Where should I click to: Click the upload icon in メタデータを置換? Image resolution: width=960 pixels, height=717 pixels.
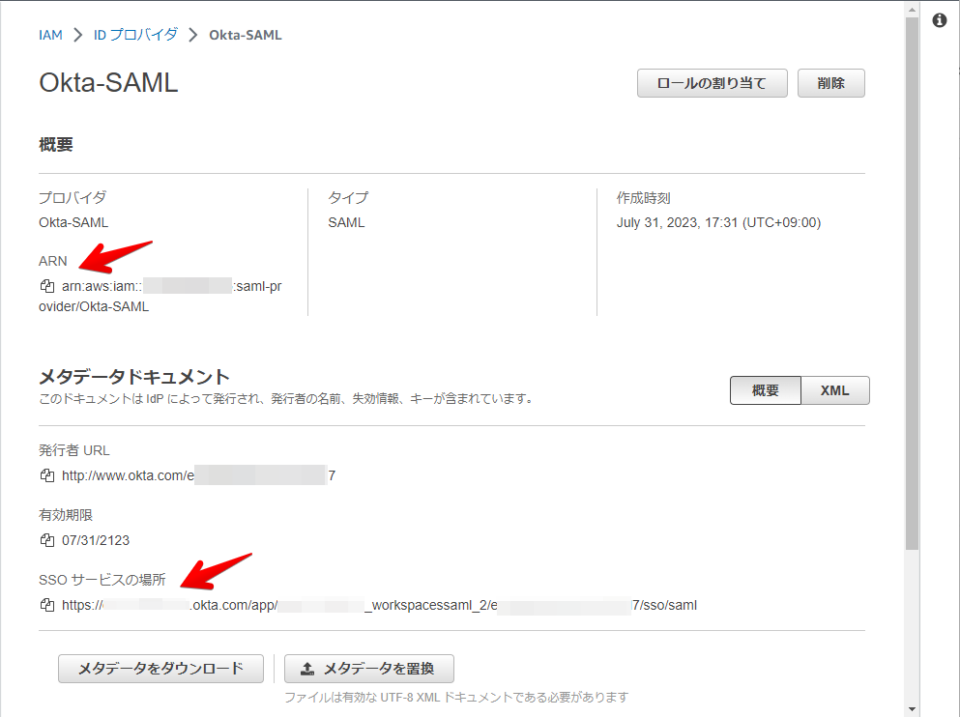point(308,669)
